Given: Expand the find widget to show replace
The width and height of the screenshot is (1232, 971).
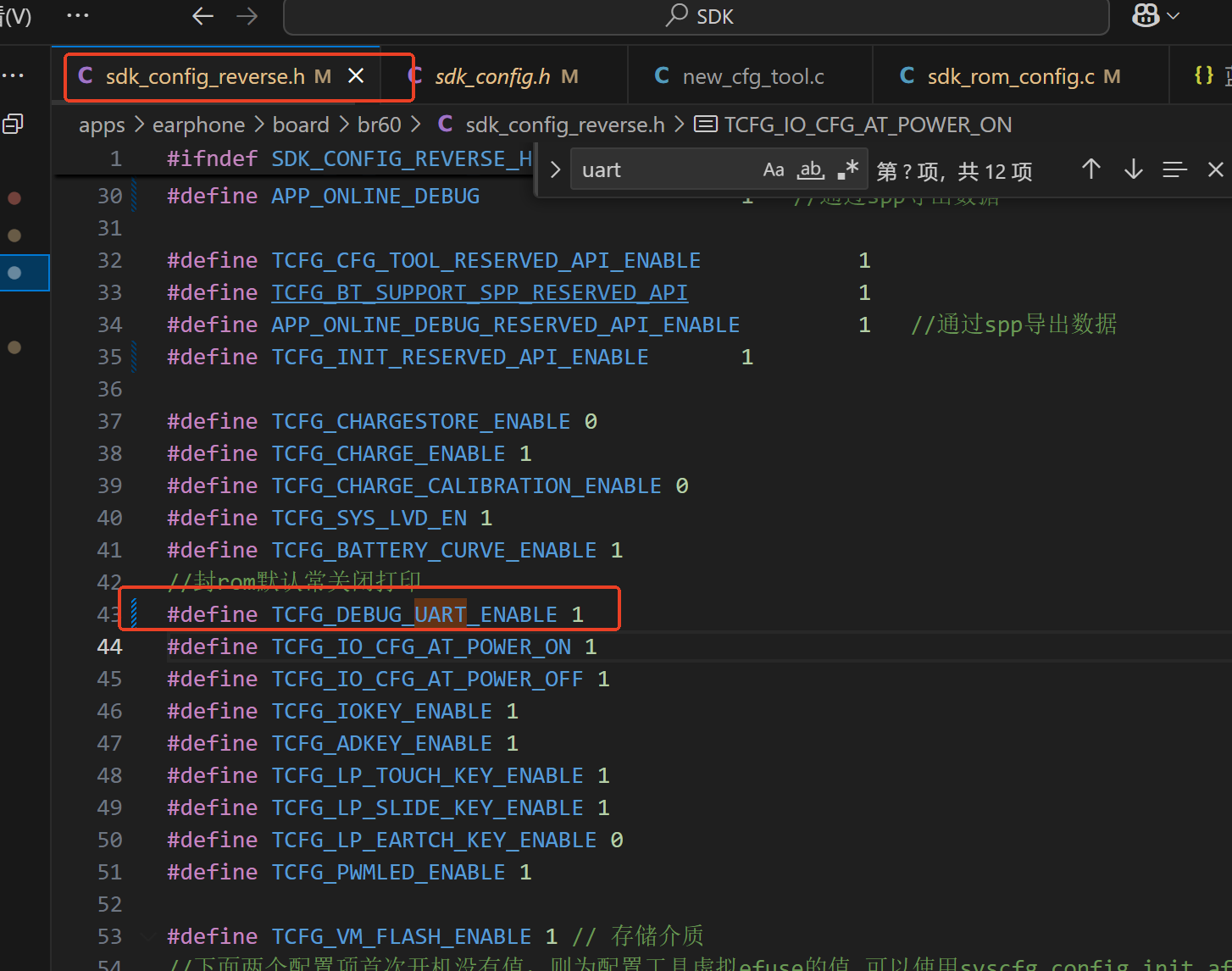Looking at the screenshot, I should [555, 169].
